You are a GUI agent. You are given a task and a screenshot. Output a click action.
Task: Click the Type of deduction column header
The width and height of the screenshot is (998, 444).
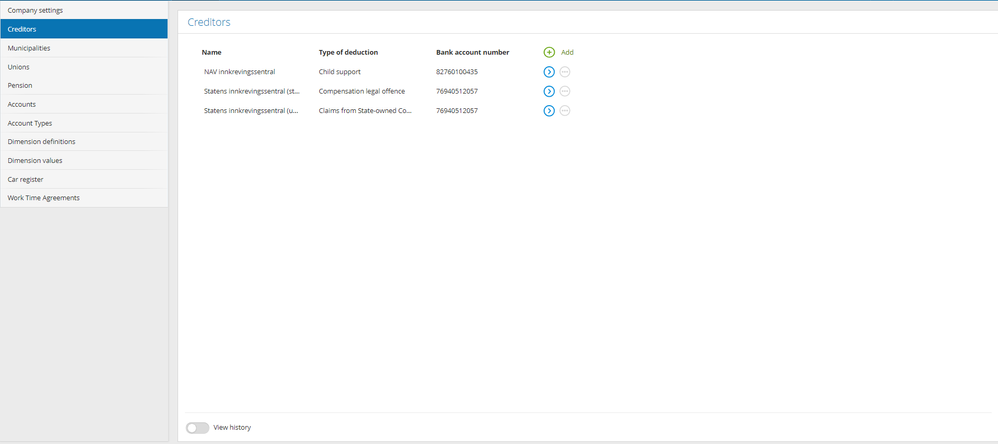click(x=348, y=53)
